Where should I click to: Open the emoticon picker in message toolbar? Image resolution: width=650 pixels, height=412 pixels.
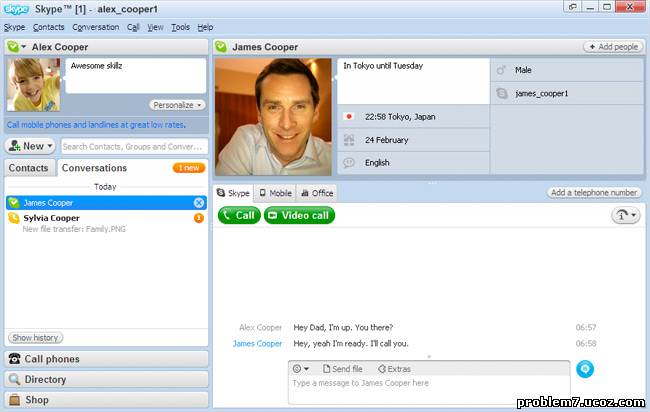300,369
